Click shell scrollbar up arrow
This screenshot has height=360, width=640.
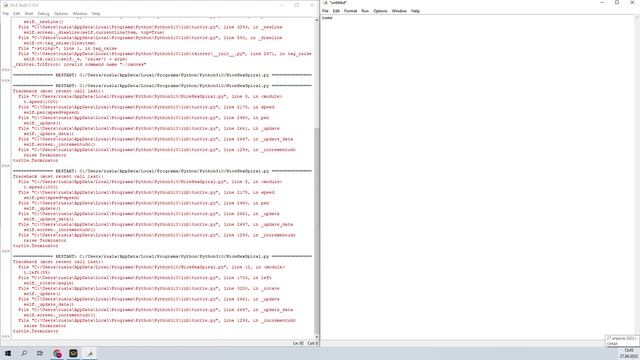pyautogui.click(x=316, y=20)
